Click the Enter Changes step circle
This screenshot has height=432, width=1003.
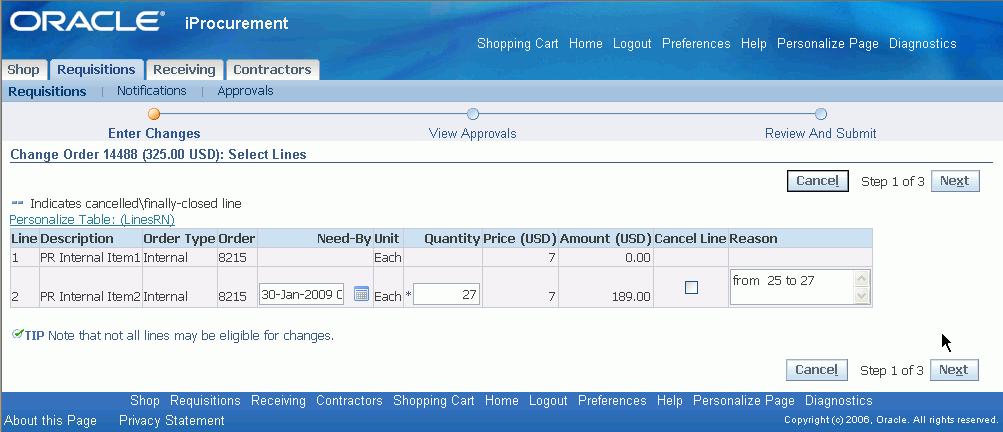154,114
